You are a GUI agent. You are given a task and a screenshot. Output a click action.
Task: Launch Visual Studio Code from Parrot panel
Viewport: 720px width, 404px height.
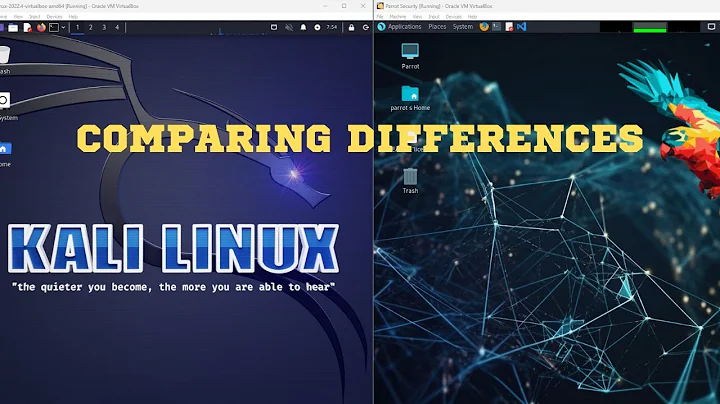pyautogui.click(x=522, y=27)
